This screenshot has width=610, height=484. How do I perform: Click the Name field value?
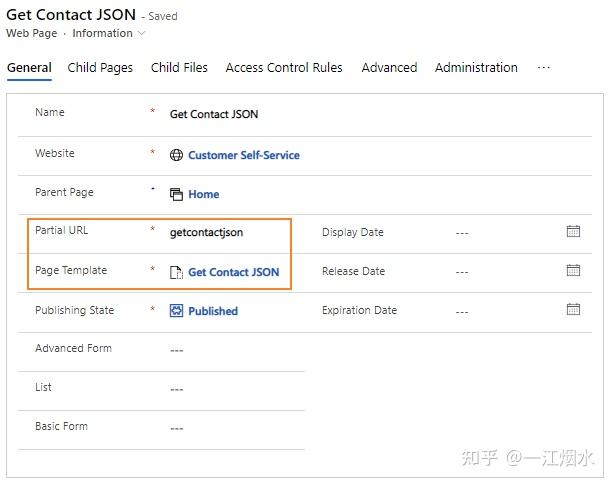click(x=214, y=114)
